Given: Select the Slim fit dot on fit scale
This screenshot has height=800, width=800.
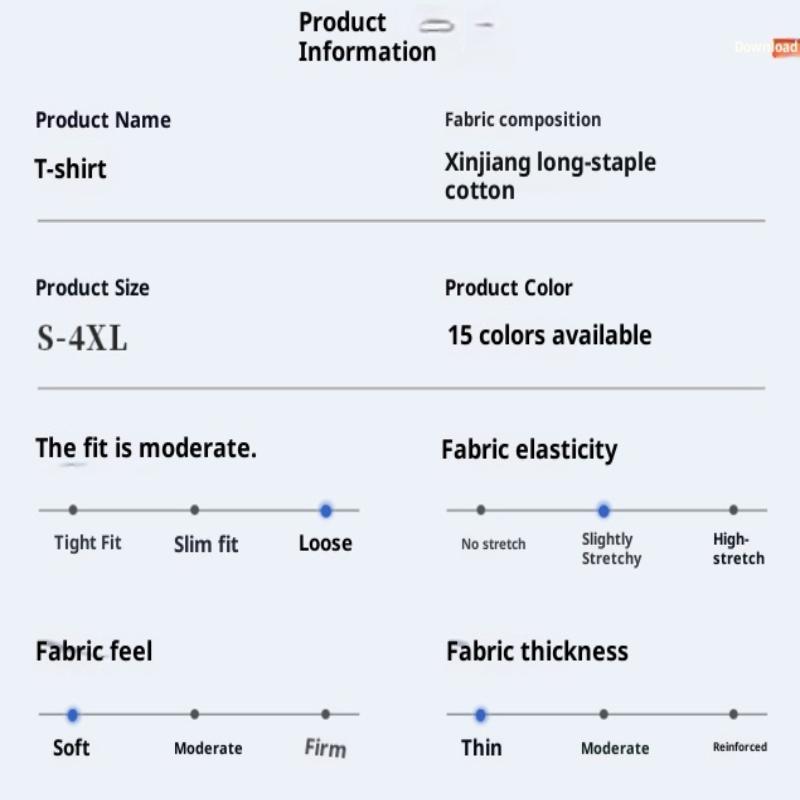Looking at the screenshot, I should pyautogui.click(x=194, y=510).
